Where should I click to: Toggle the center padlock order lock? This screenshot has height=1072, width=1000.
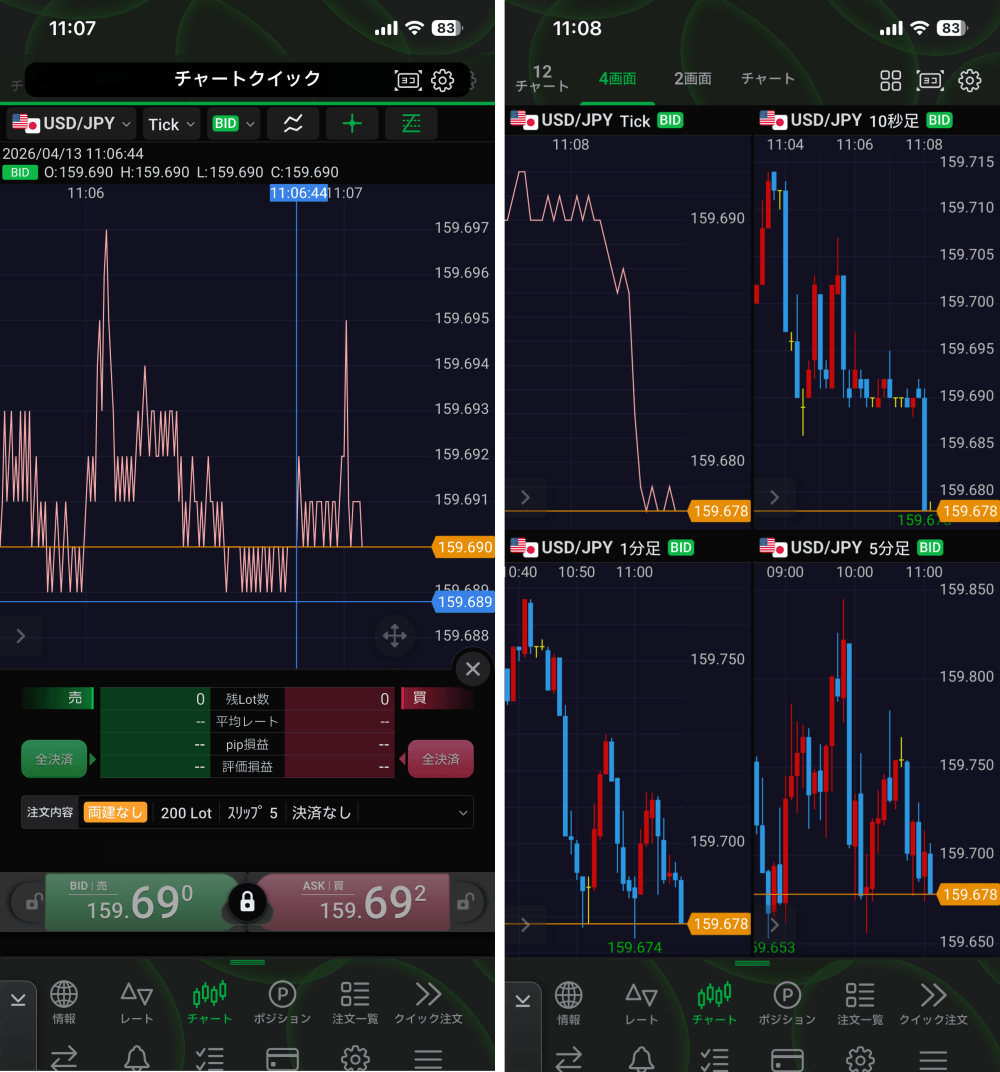coord(247,903)
